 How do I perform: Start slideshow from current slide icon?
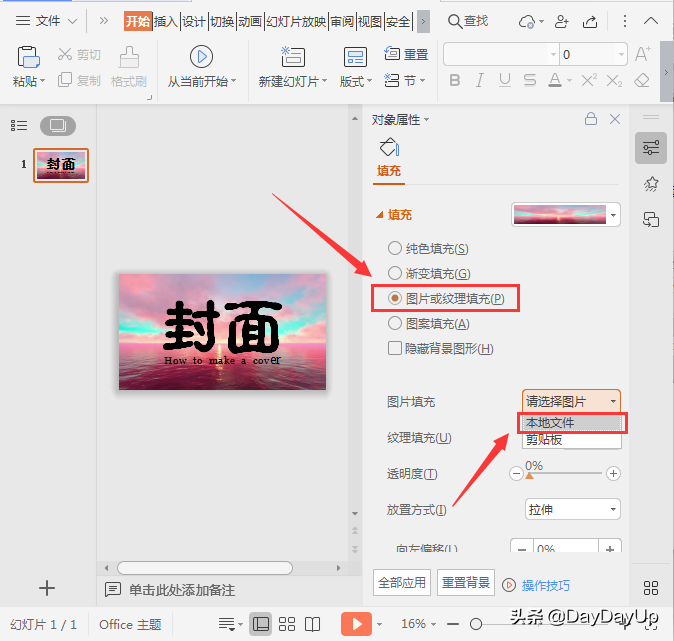pos(201,56)
